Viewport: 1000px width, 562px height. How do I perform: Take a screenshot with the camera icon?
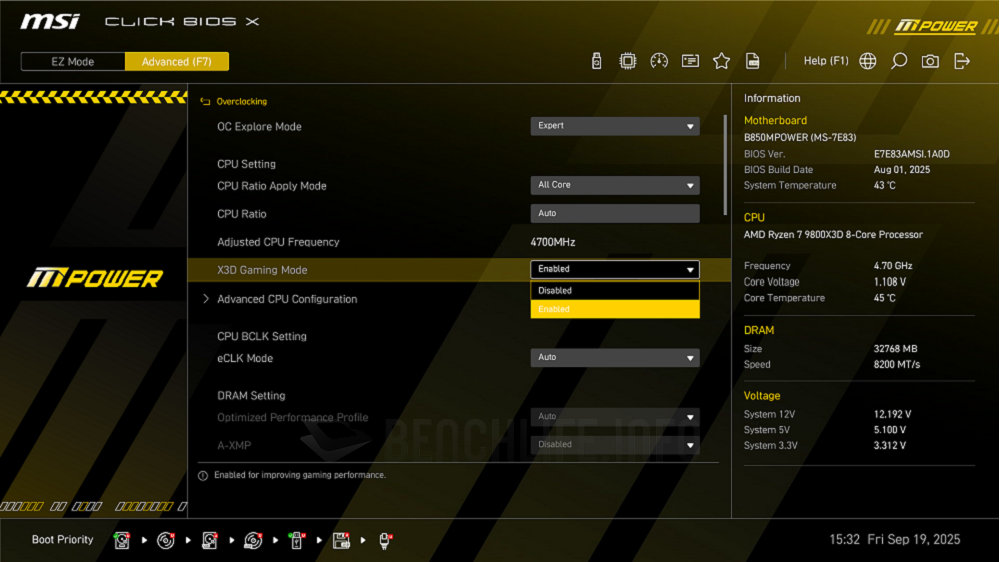coord(930,61)
